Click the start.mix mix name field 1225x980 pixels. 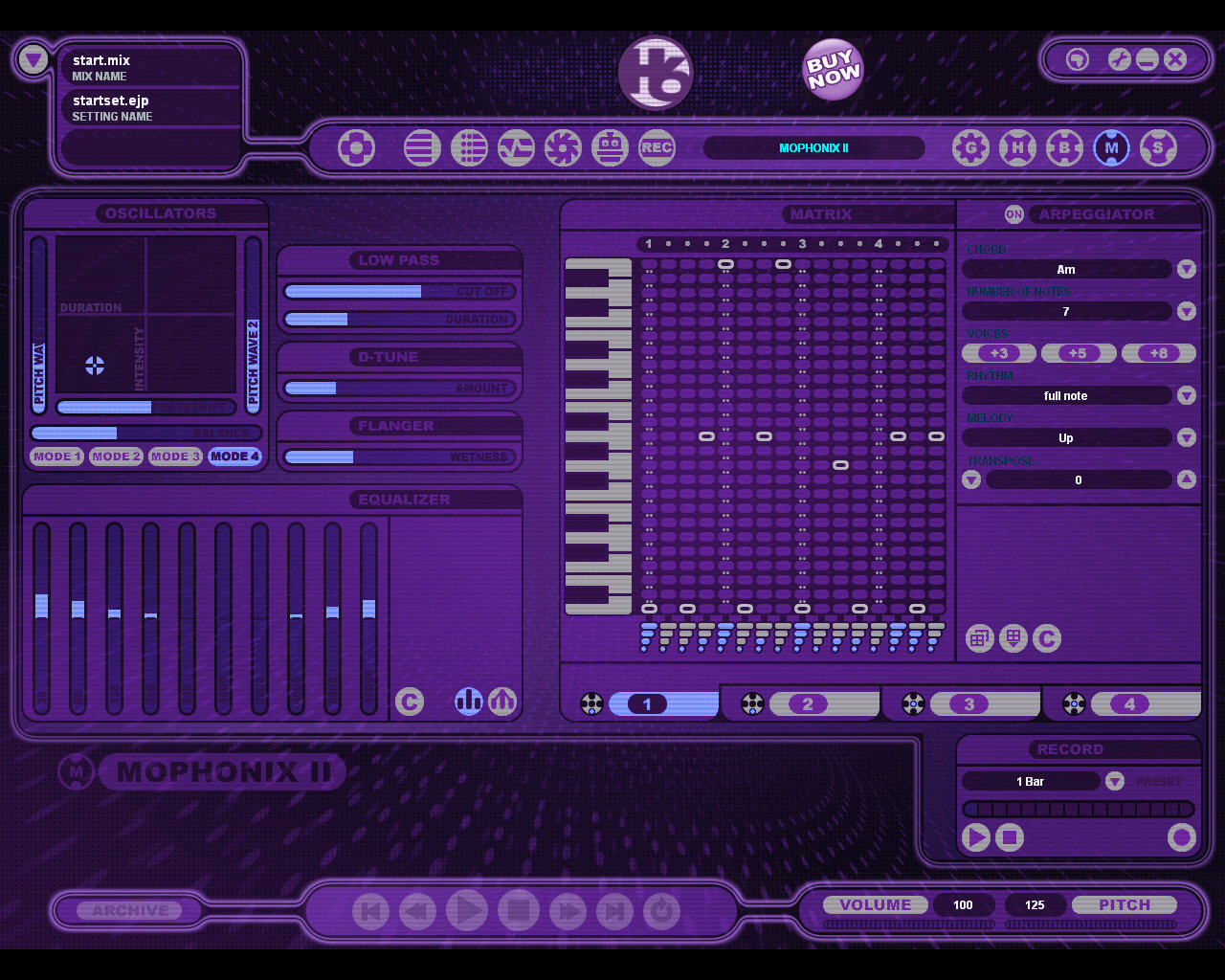150,67
